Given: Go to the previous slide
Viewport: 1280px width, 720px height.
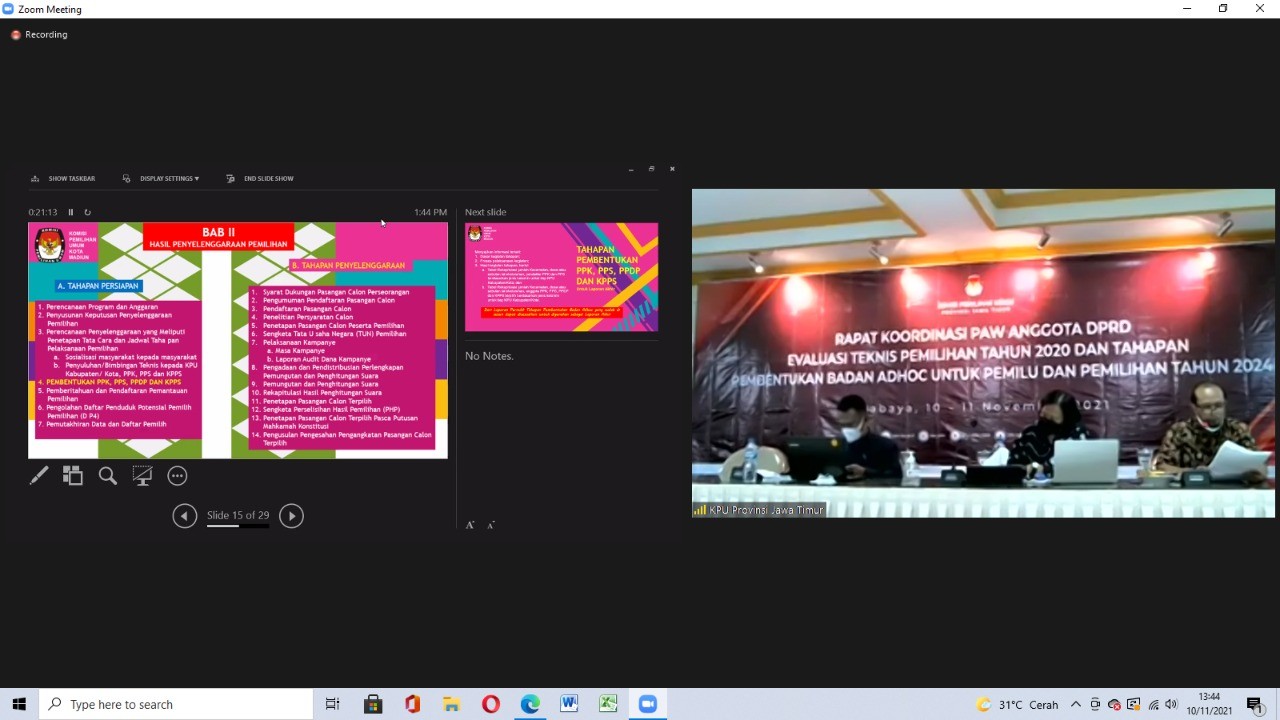Looking at the screenshot, I should click(185, 516).
